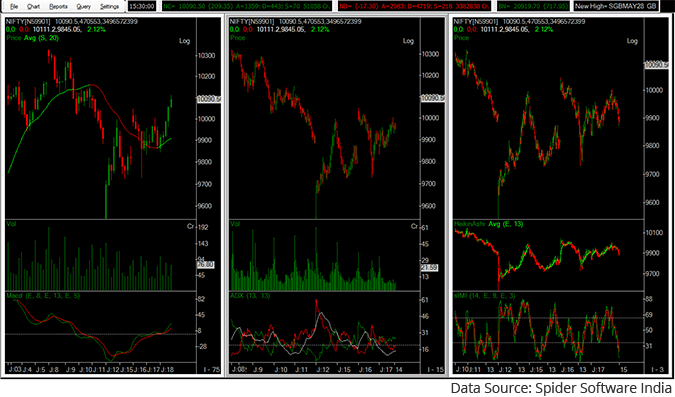Click the Cr unit label in I-75 volume panel

tap(190, 226)
